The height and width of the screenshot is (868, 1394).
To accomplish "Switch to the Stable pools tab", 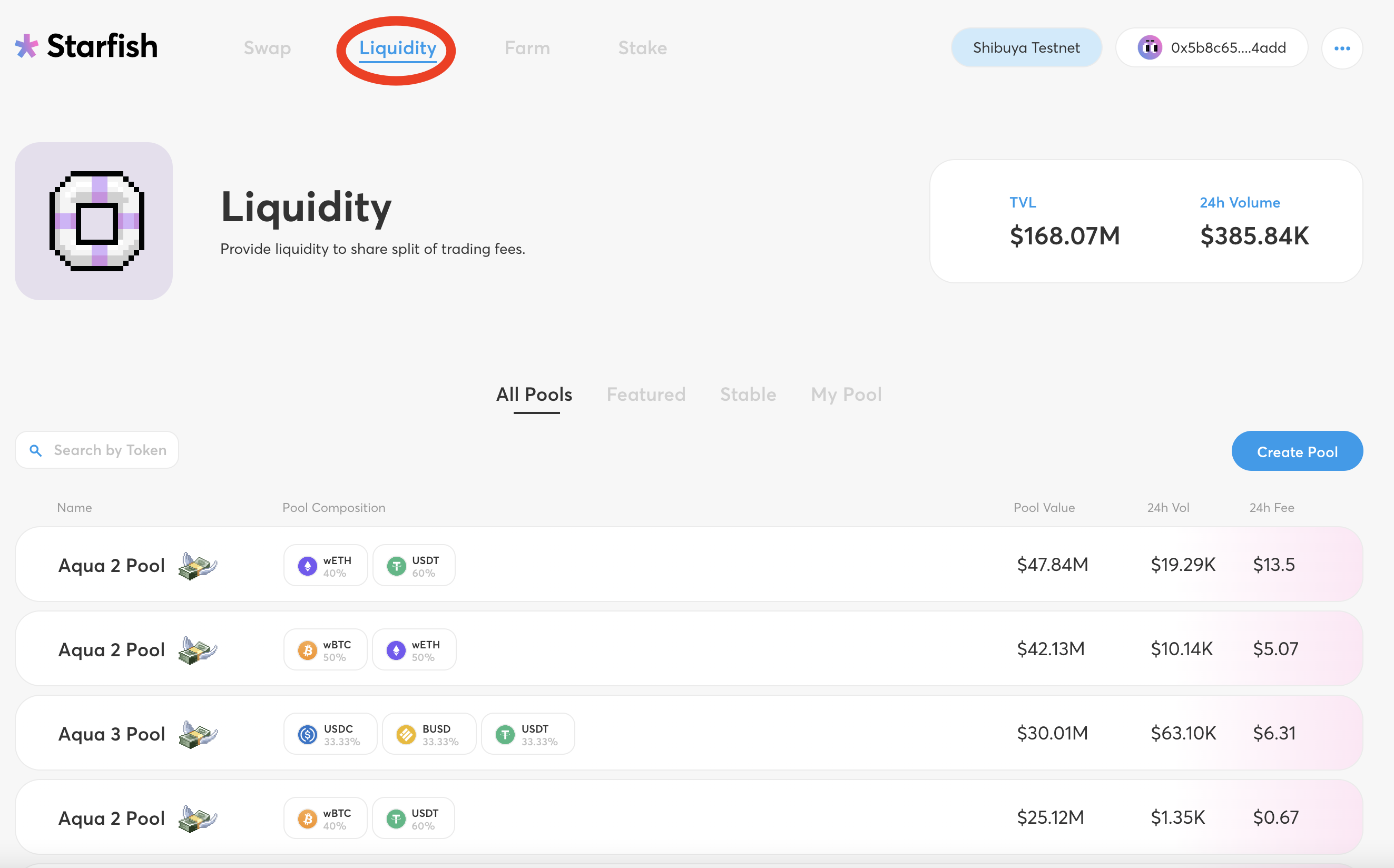I will click(x=748, y=394).
